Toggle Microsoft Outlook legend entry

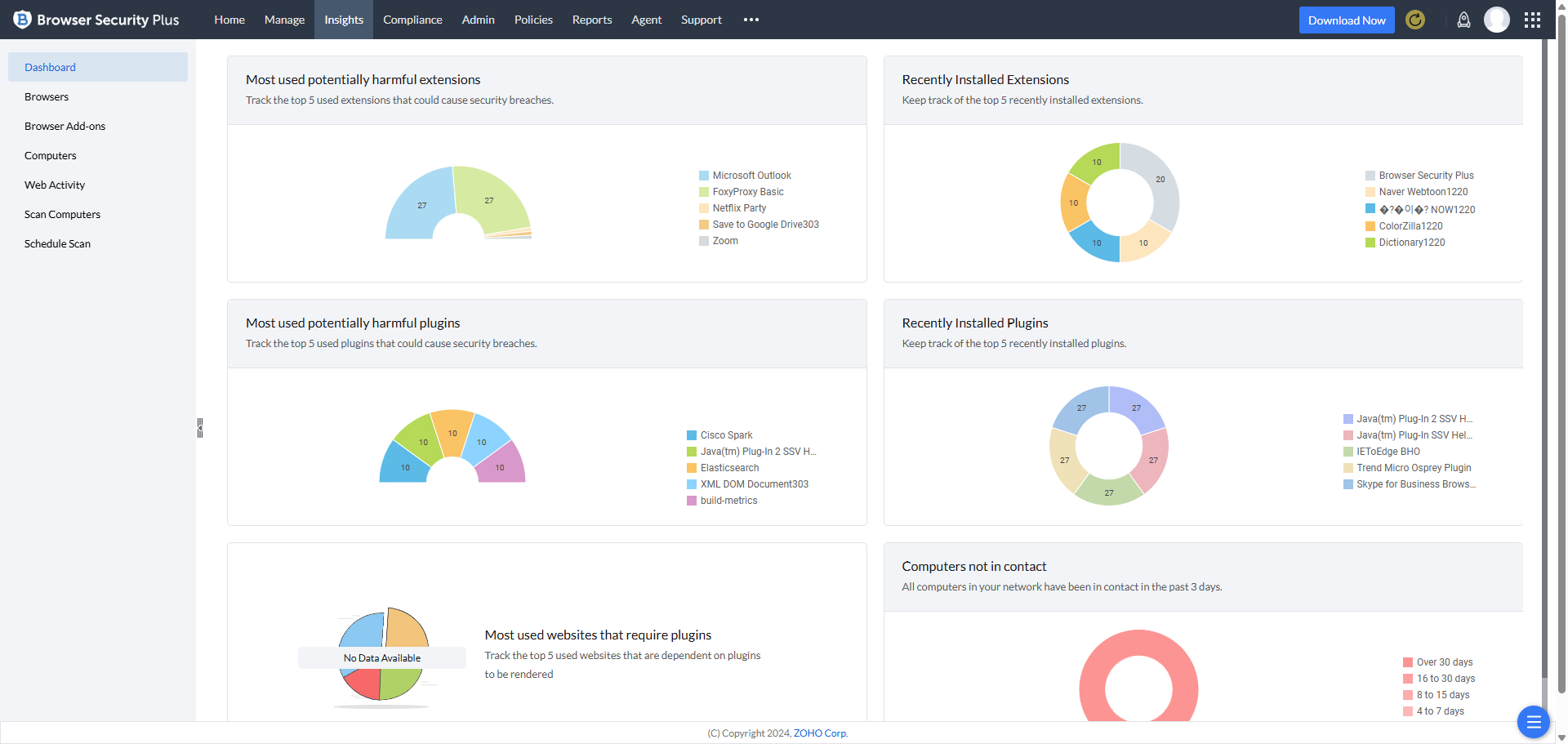(751, 176)
